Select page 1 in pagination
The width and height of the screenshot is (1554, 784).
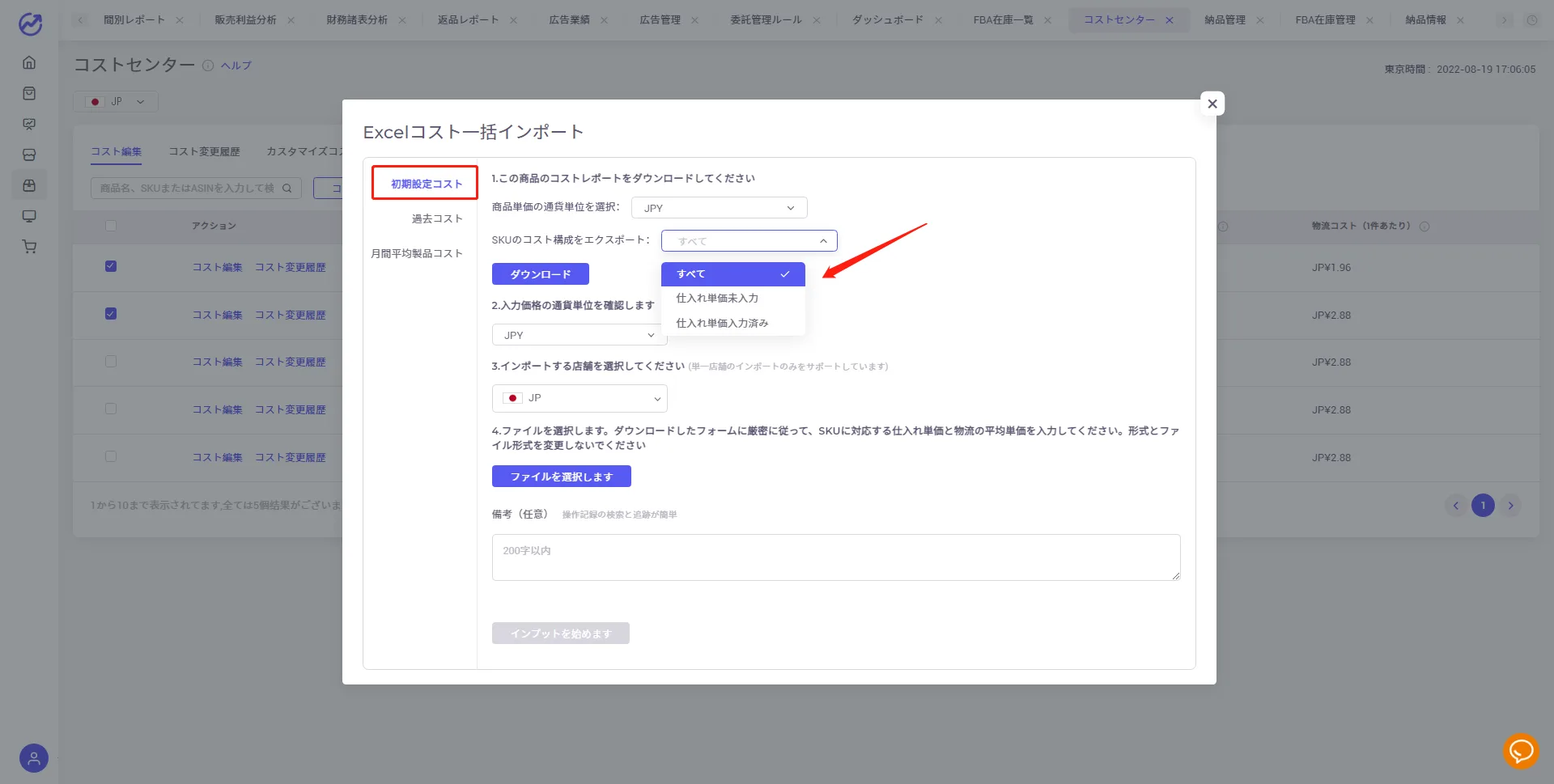1483,506
